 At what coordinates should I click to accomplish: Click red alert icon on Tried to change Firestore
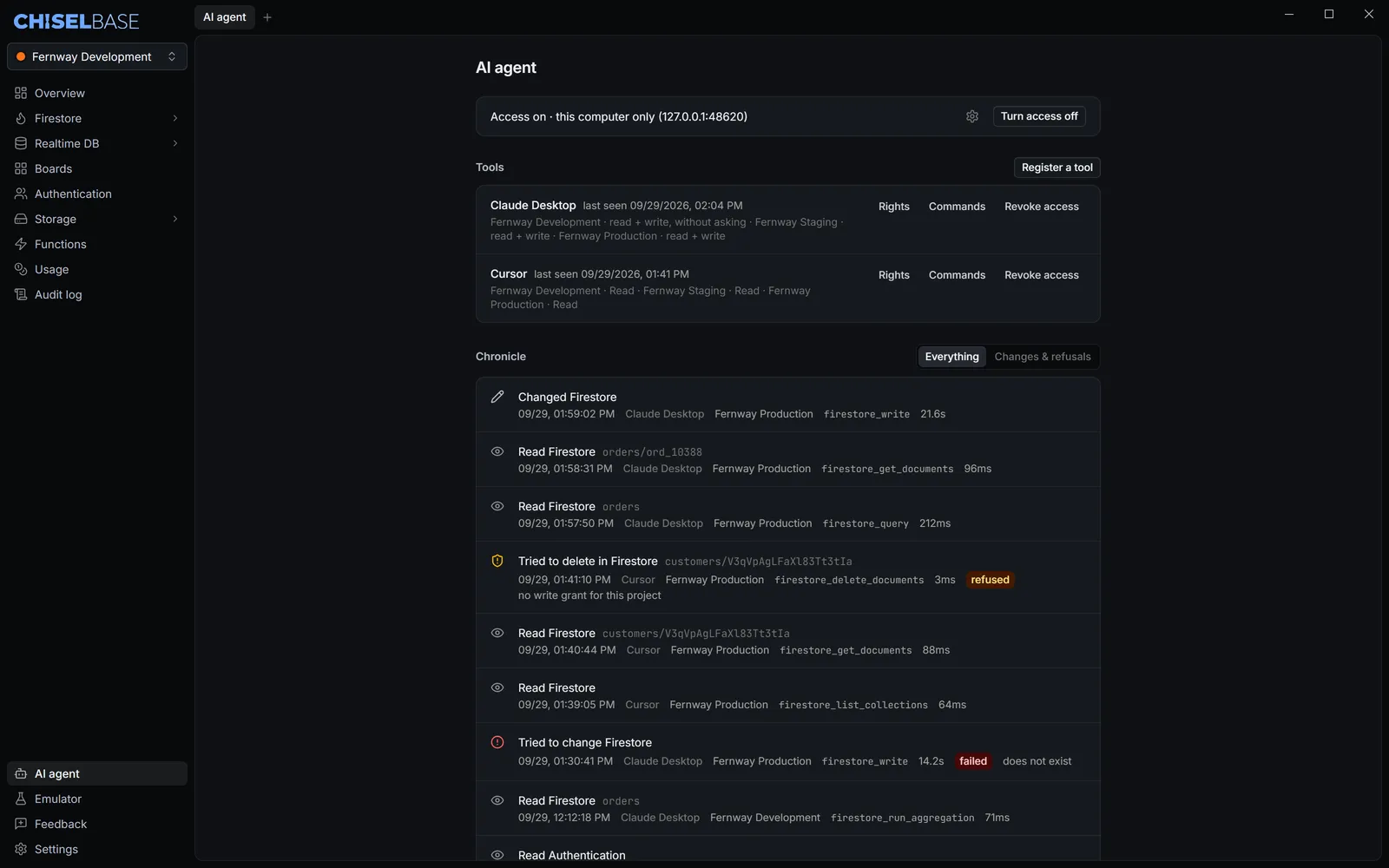click(497, 742)
